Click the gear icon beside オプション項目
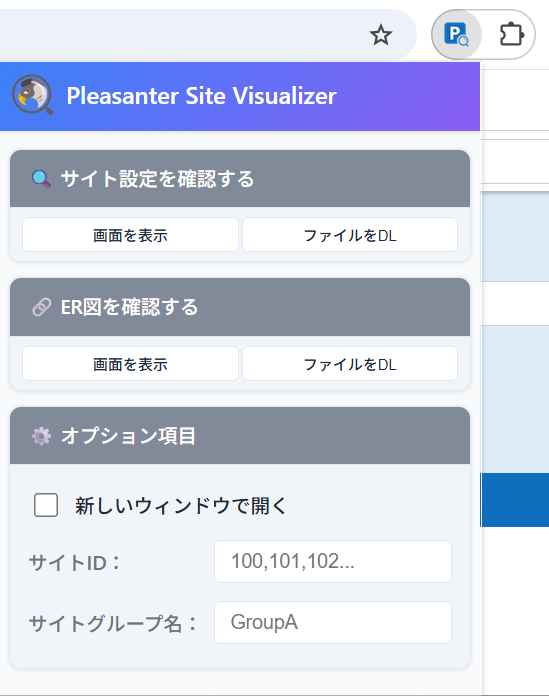Viewport: 549px width, 696px height. point(41,436)
